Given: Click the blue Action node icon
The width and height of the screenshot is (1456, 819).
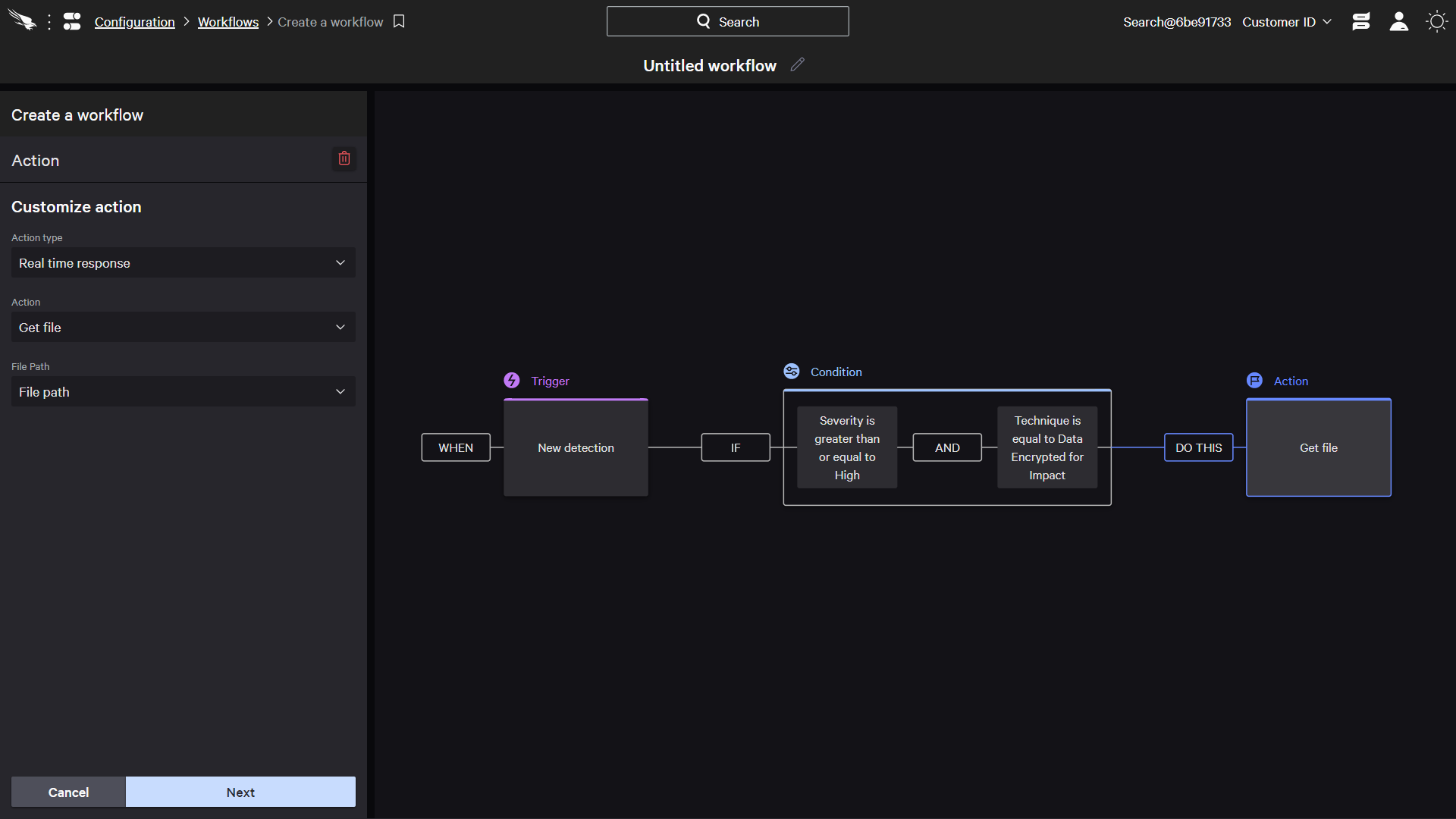Looking at the screenshot, I should 1255,380.
